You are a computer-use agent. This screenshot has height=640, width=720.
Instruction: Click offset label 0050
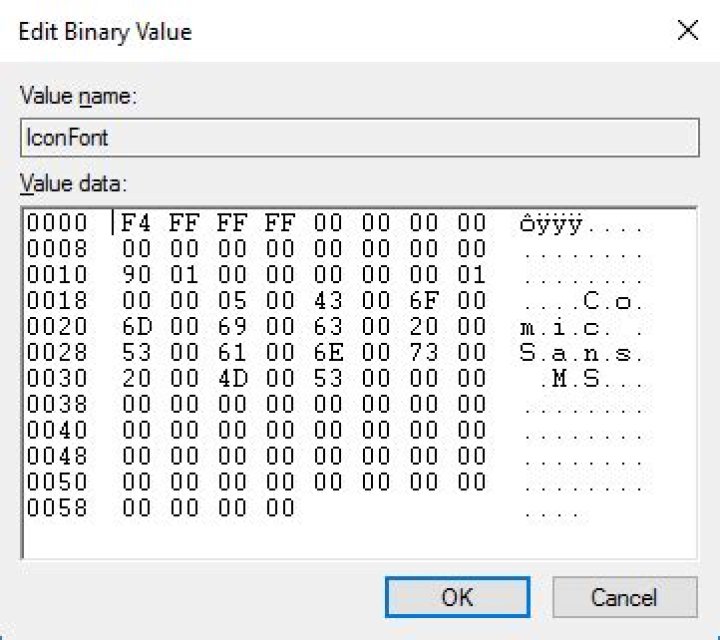57,482
